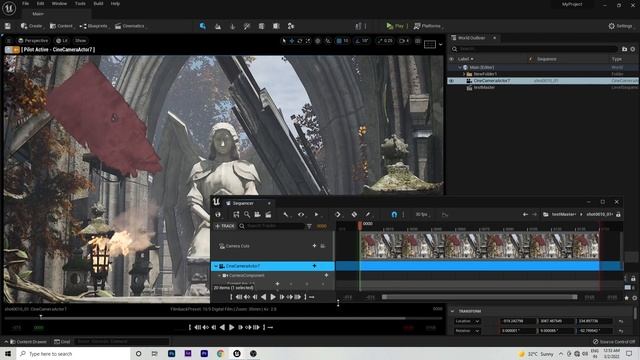640x360 pixels.
Task: Choose the viewport rotate gizmo tool
Action: [x=300, y=41]
